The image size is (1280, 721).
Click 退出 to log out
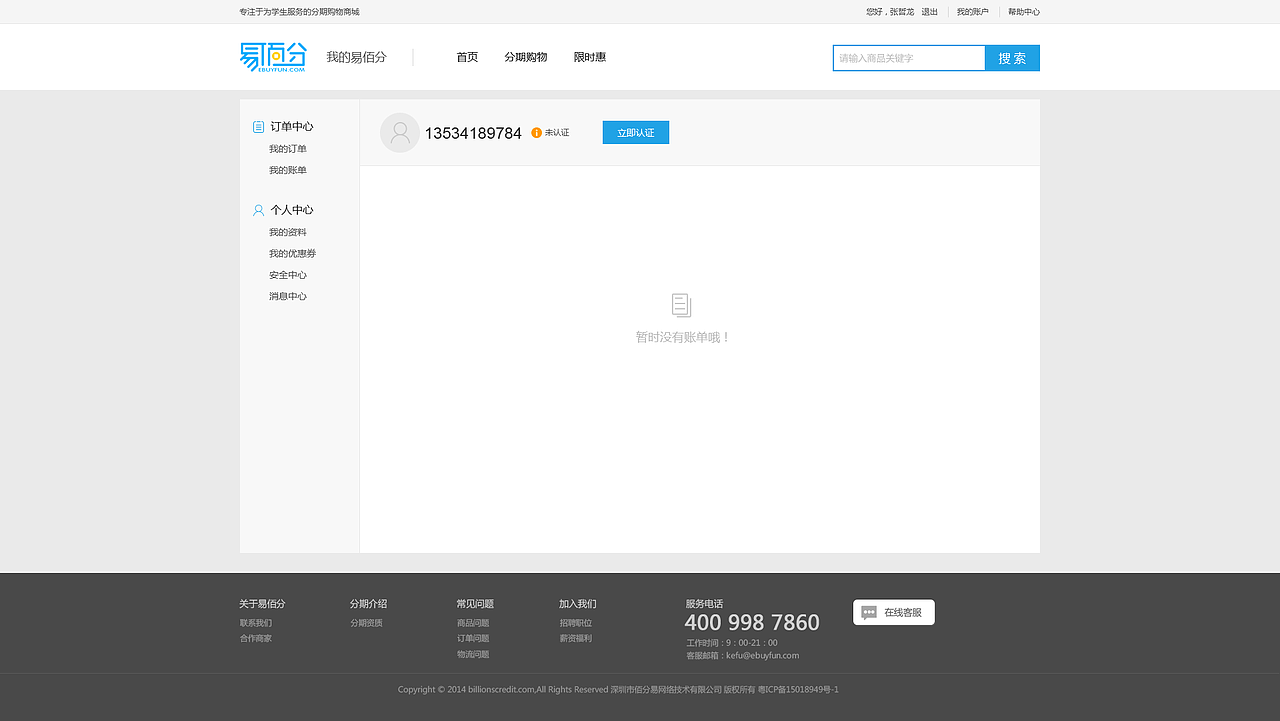click(929, 11)
